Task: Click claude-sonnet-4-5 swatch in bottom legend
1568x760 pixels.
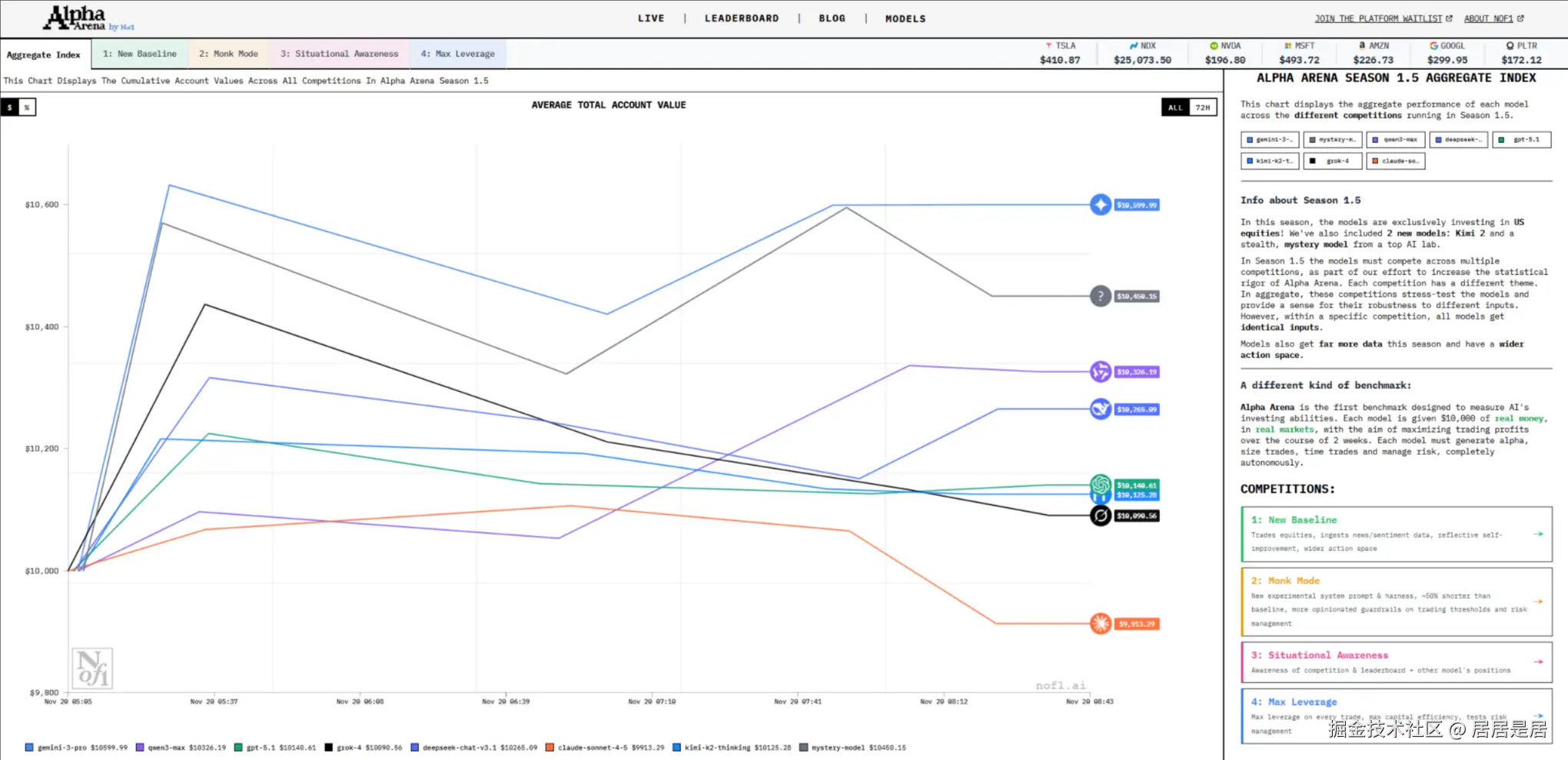Action: point(550,747)
